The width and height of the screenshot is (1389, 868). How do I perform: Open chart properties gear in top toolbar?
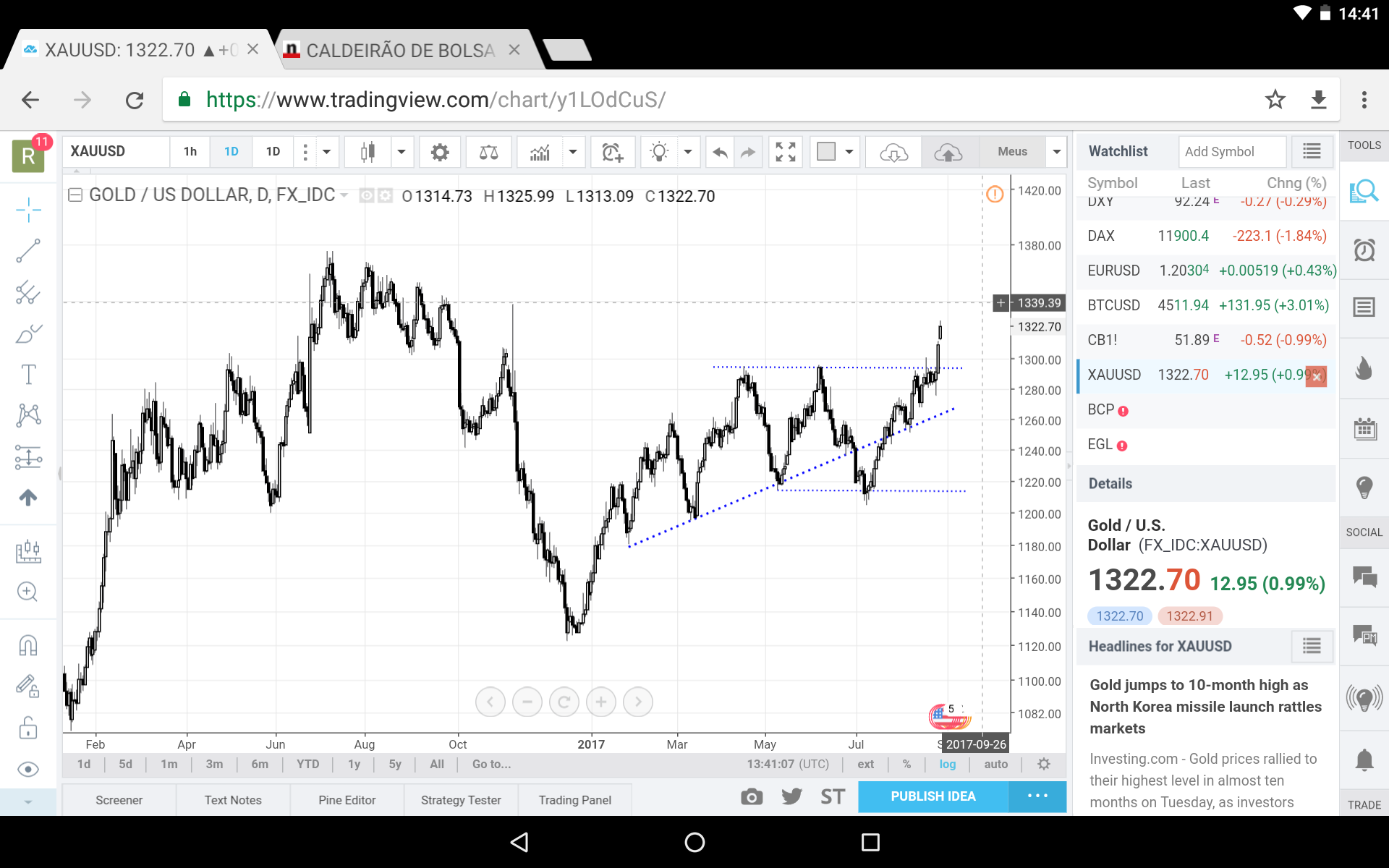click(x=439, y=152)
